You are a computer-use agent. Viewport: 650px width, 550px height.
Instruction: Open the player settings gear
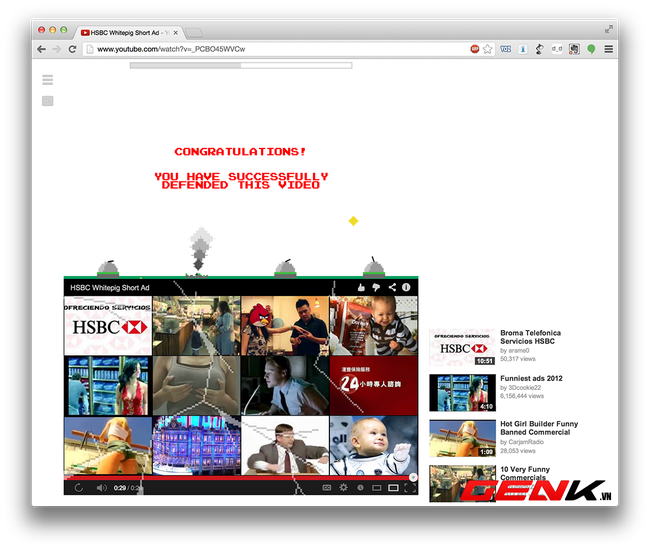click(344, 488)
